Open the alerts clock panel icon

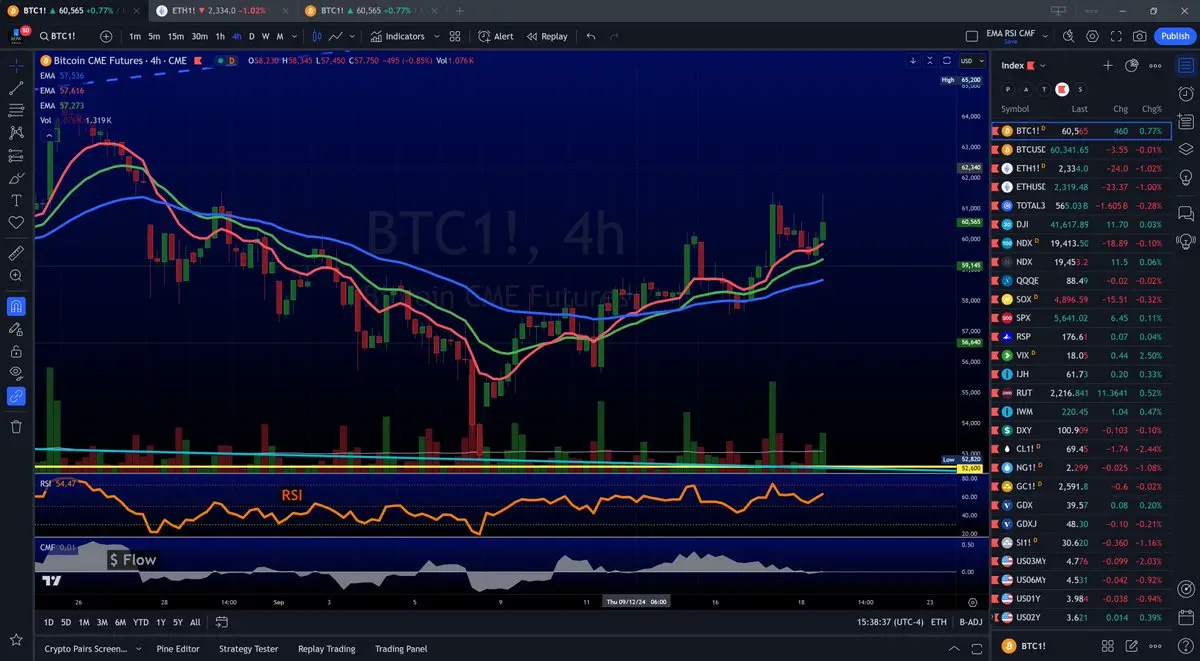pos(1186,95)
